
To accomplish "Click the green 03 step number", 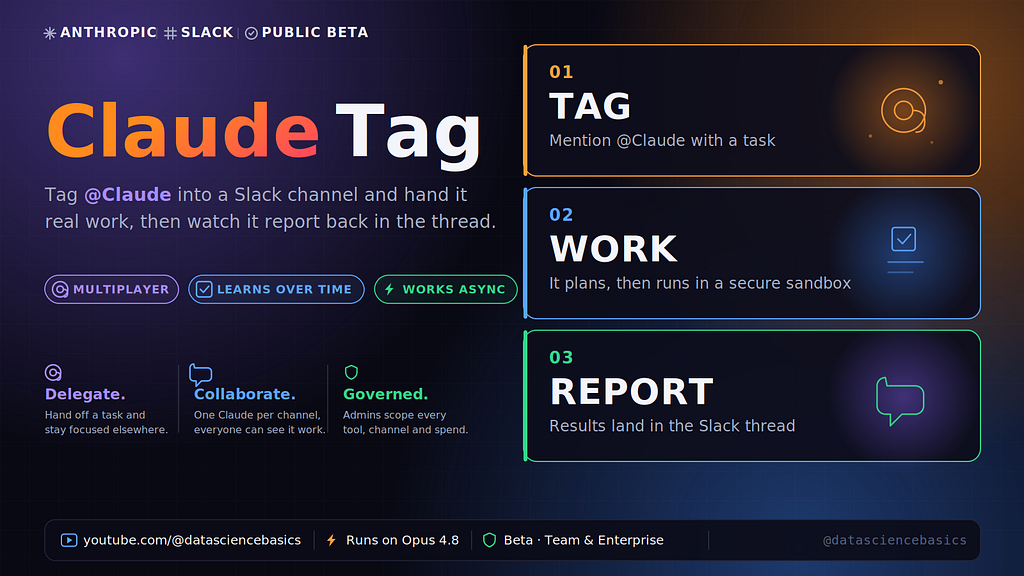I will click(561, 357).
